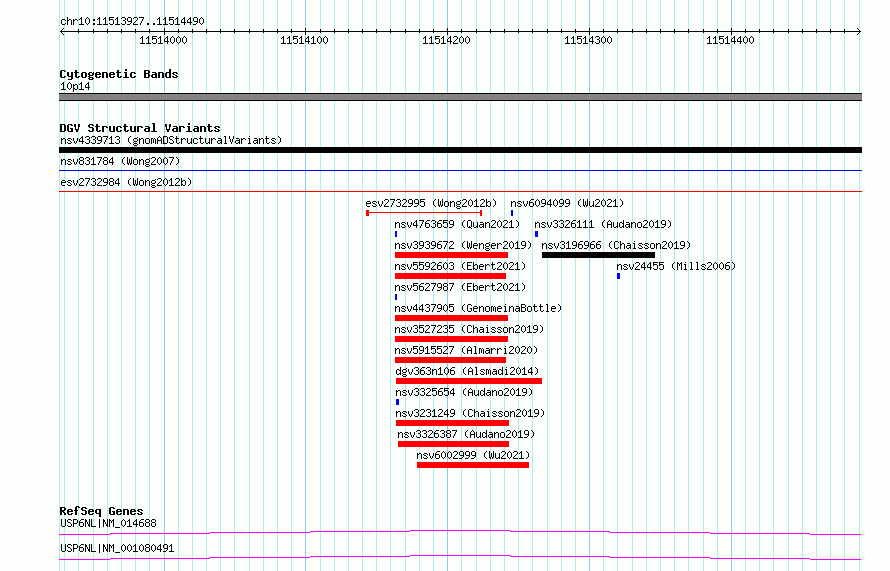Open variant nsv3231249 (Chaisson2019)
Screen dimensions: 890x571
point(470,413)
